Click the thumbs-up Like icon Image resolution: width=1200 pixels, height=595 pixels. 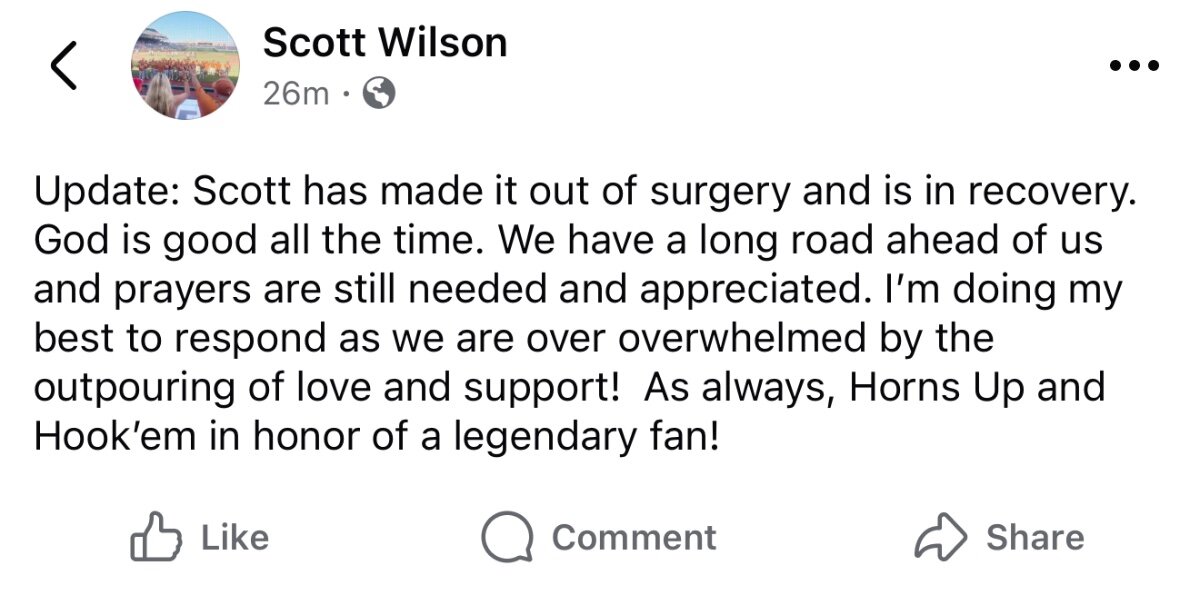coord(156,538)
